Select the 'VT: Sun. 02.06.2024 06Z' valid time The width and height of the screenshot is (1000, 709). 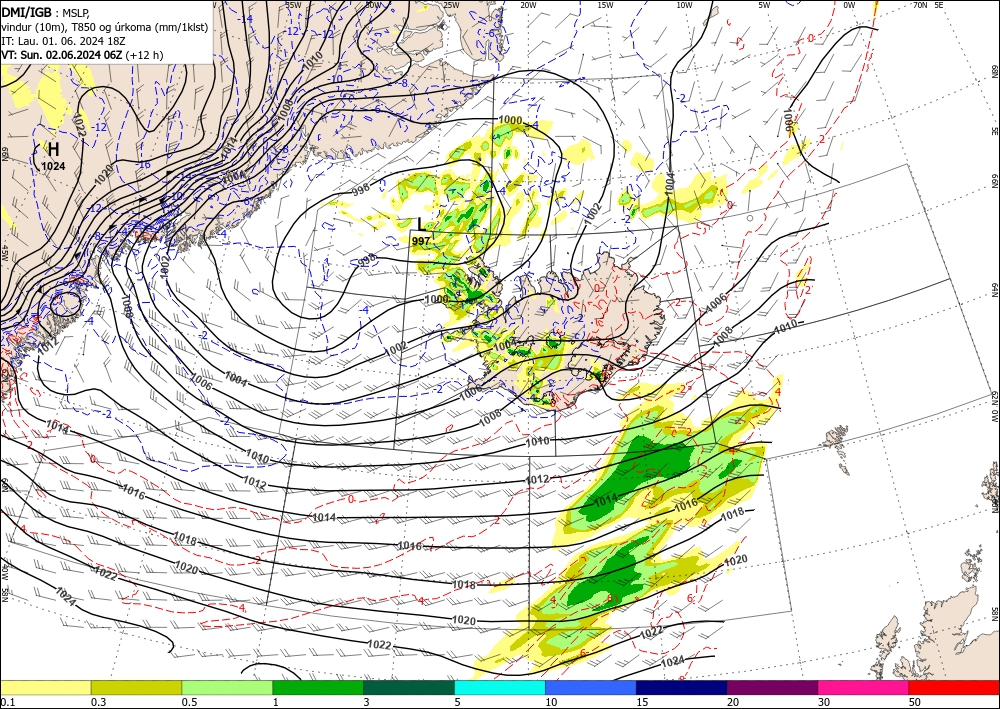click(x=62, y=55)
